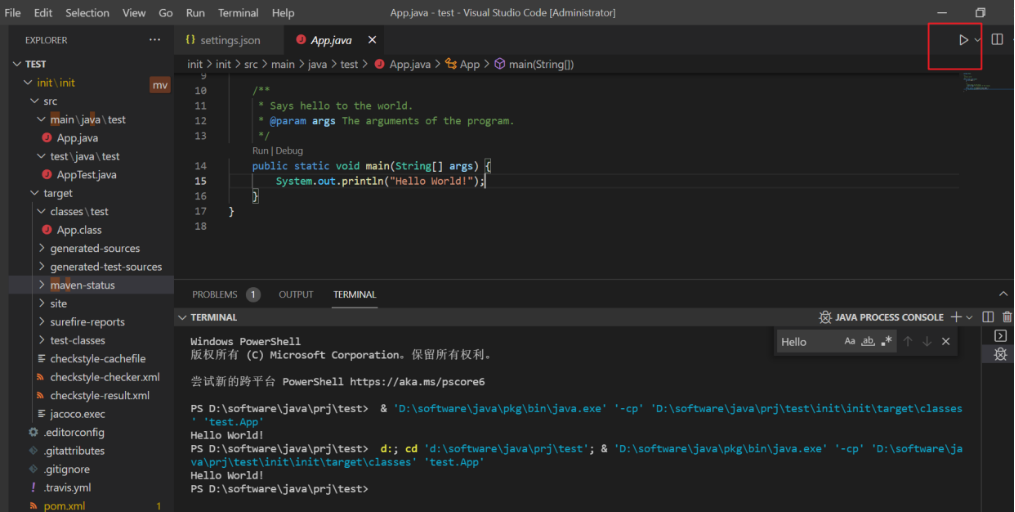Open the Terminal menu

coord(238,13)
